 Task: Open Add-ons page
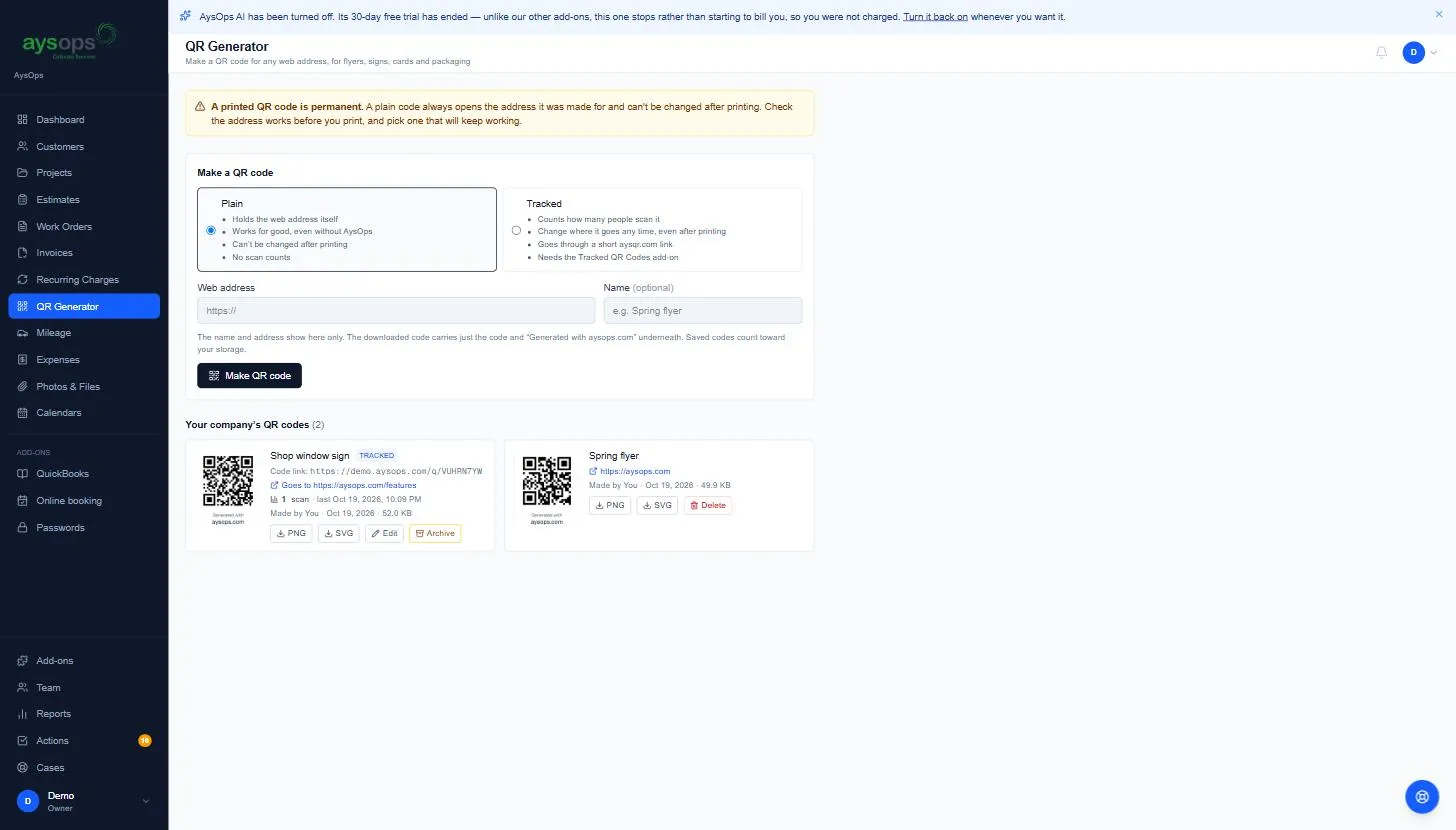84,661
